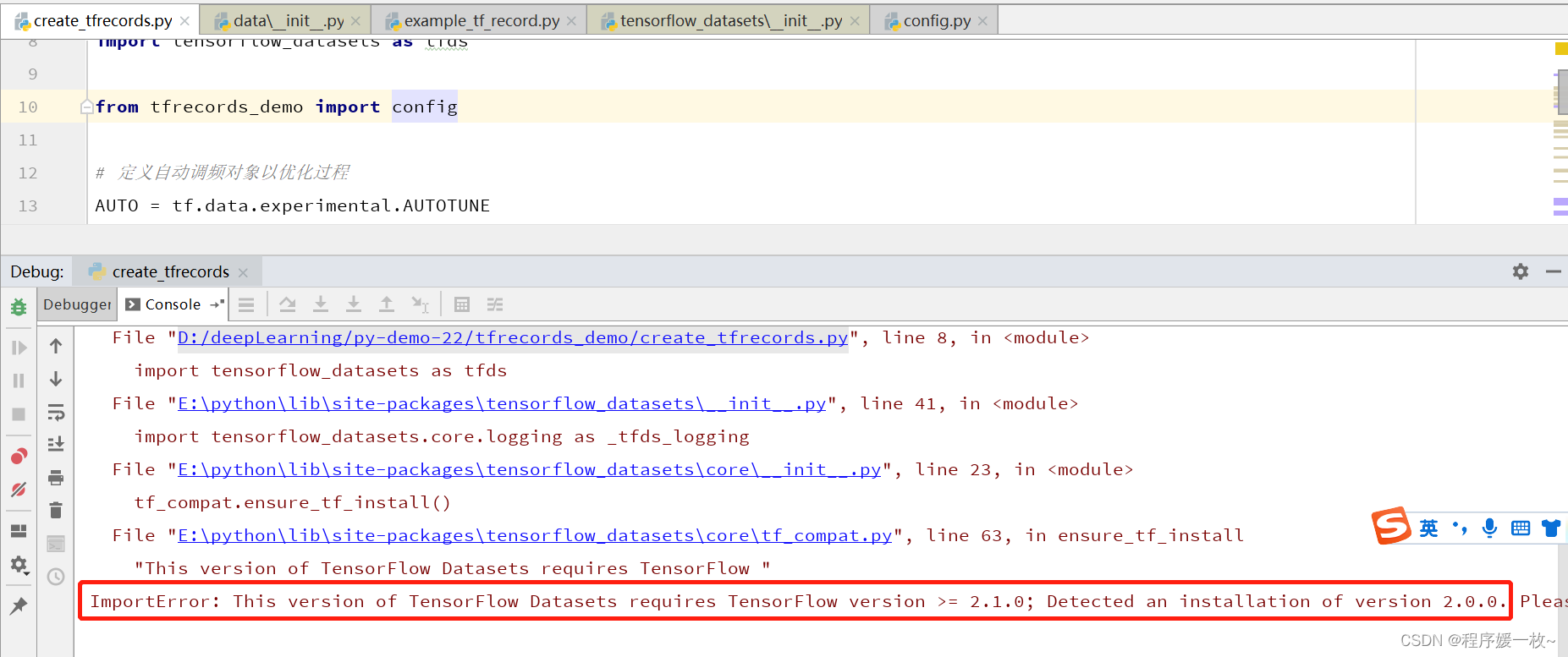
Task: Select the create_tfrecords debug session tab
Action: 169,271
